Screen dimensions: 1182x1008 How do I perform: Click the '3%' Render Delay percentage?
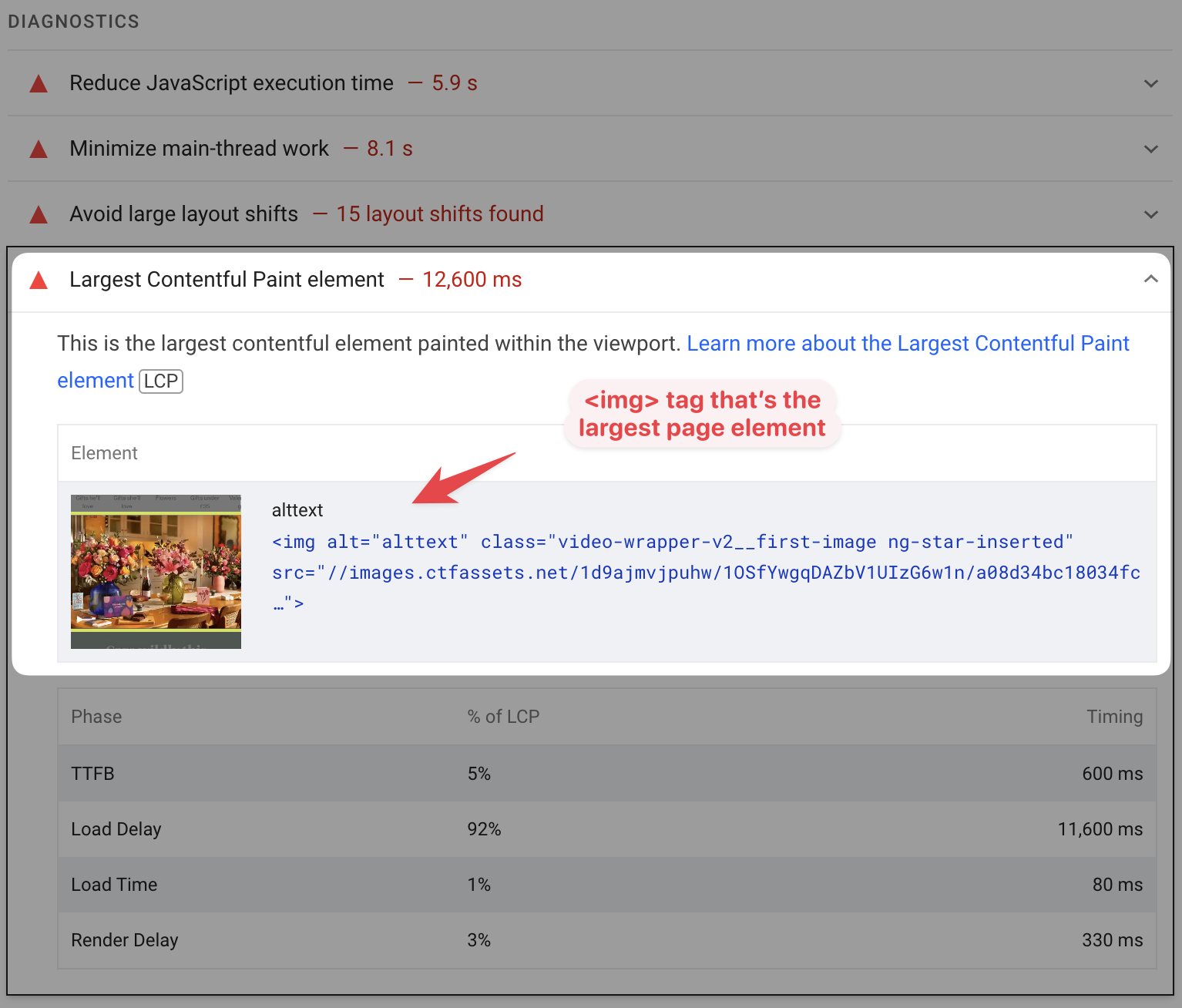pos(479,940)
